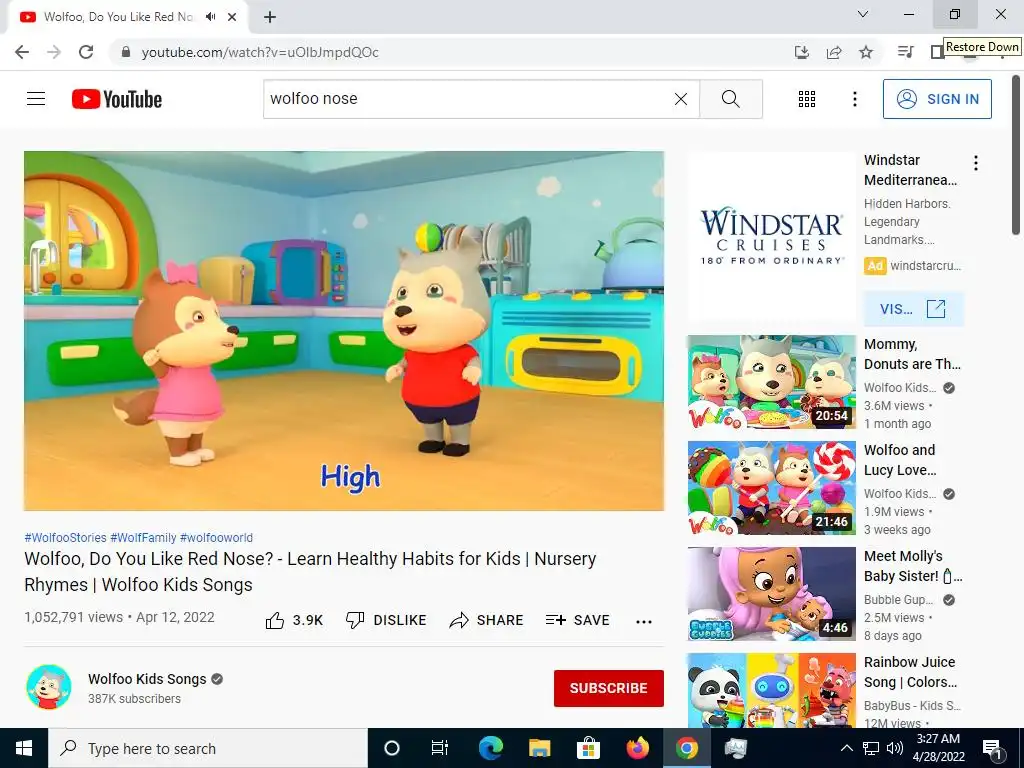
Task: Open Microsoft Store from taskbar
Action: tap(588, 748)
